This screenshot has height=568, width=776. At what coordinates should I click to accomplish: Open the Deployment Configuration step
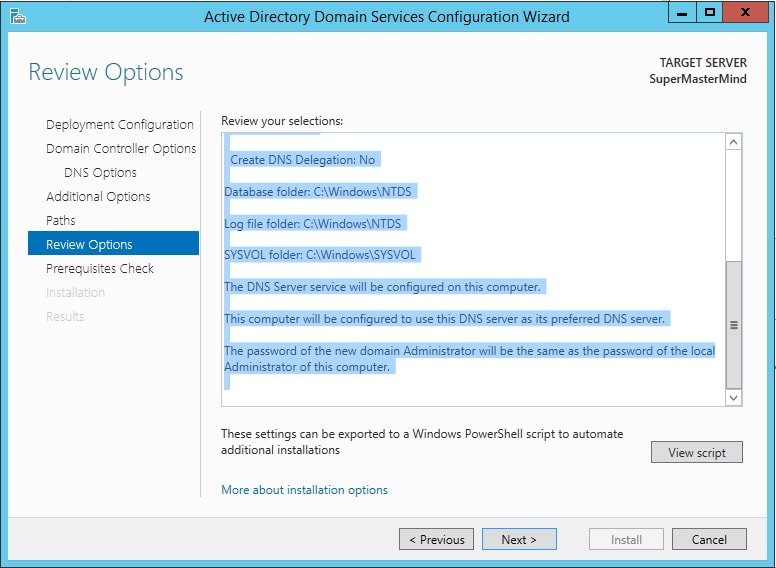pyautogui.click(x=119, y=125)
